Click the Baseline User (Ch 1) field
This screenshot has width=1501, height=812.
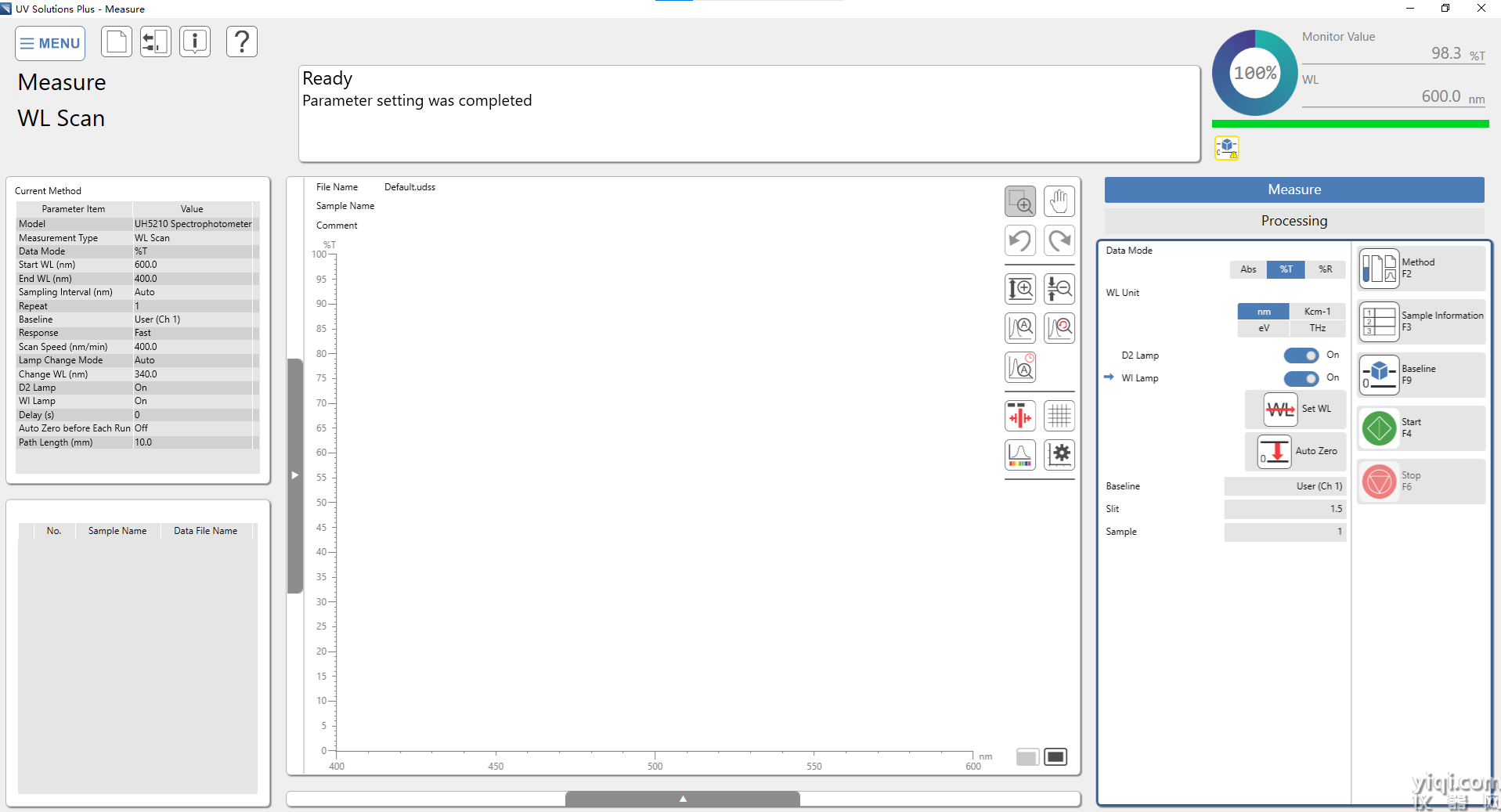tap(1285, 486)
